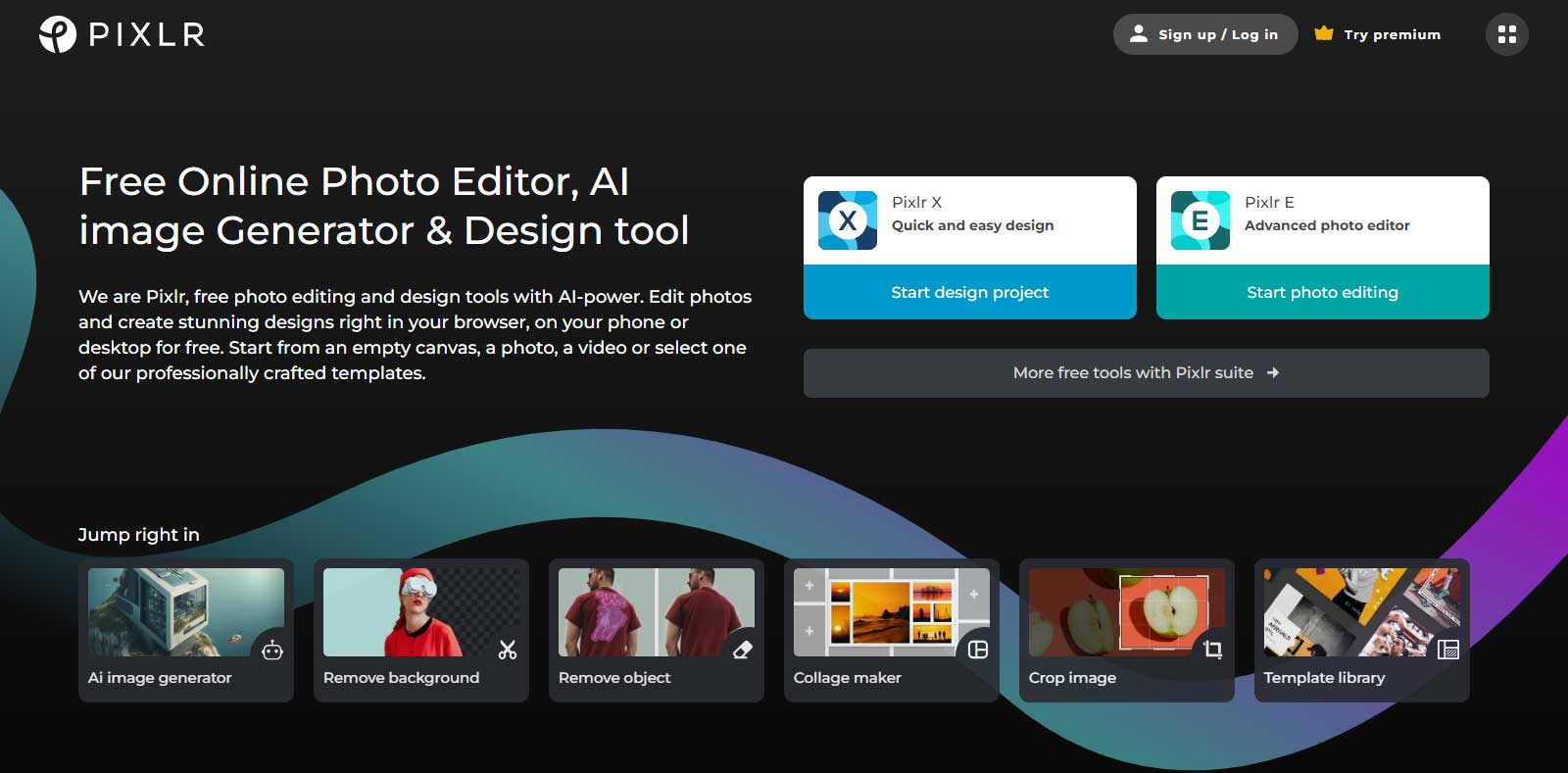
Task: Open More free tools with Pixlr suite
Action: click(1147, 373)
